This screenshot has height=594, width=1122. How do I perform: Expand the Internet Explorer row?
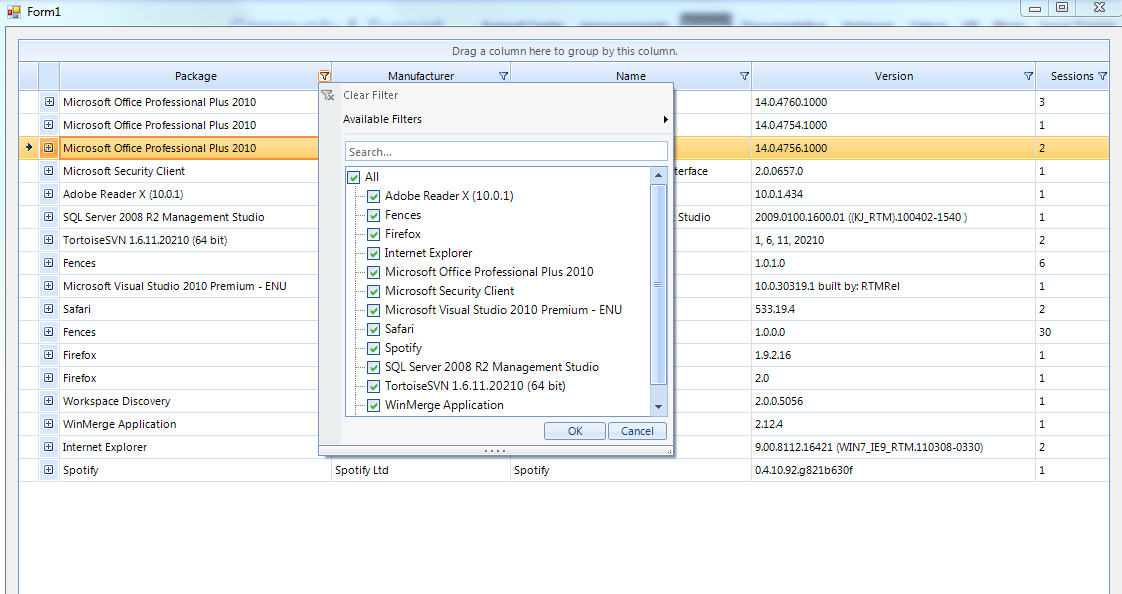click(x=49, y=447)
